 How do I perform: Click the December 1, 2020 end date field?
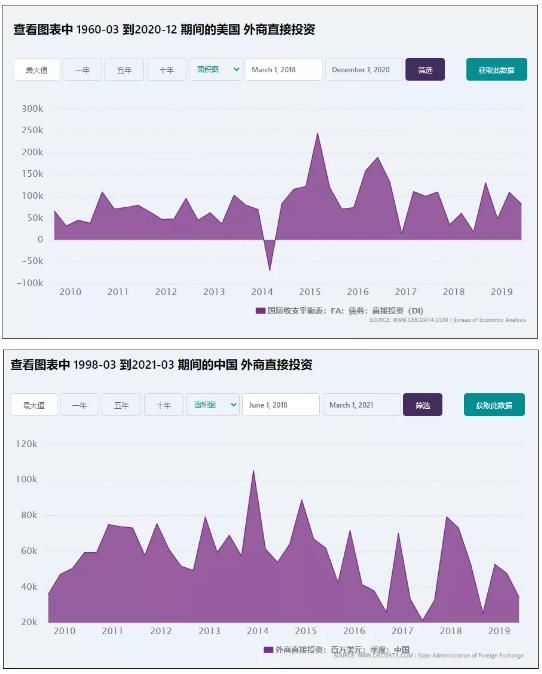point(364,70)
